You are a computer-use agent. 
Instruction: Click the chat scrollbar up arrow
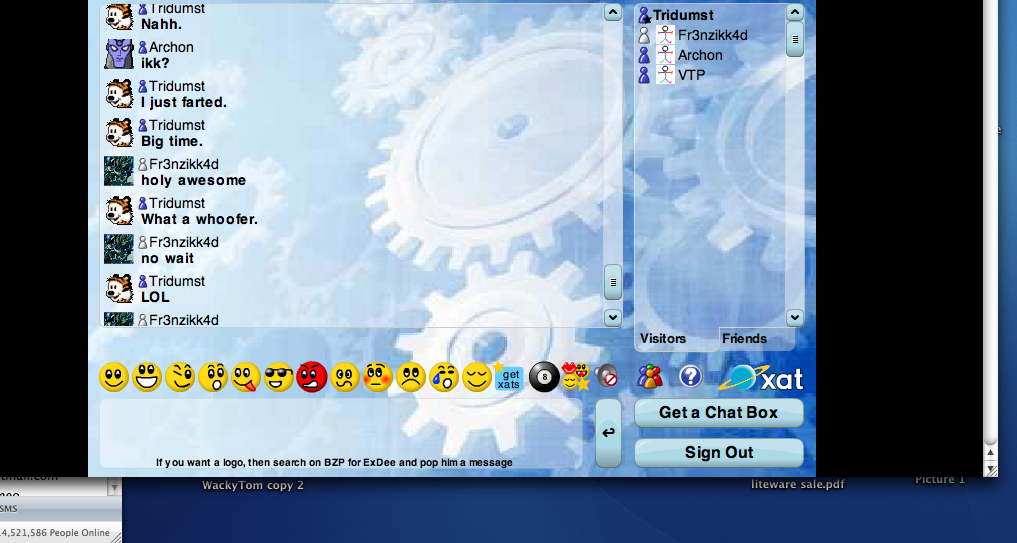tap(613, 12)
